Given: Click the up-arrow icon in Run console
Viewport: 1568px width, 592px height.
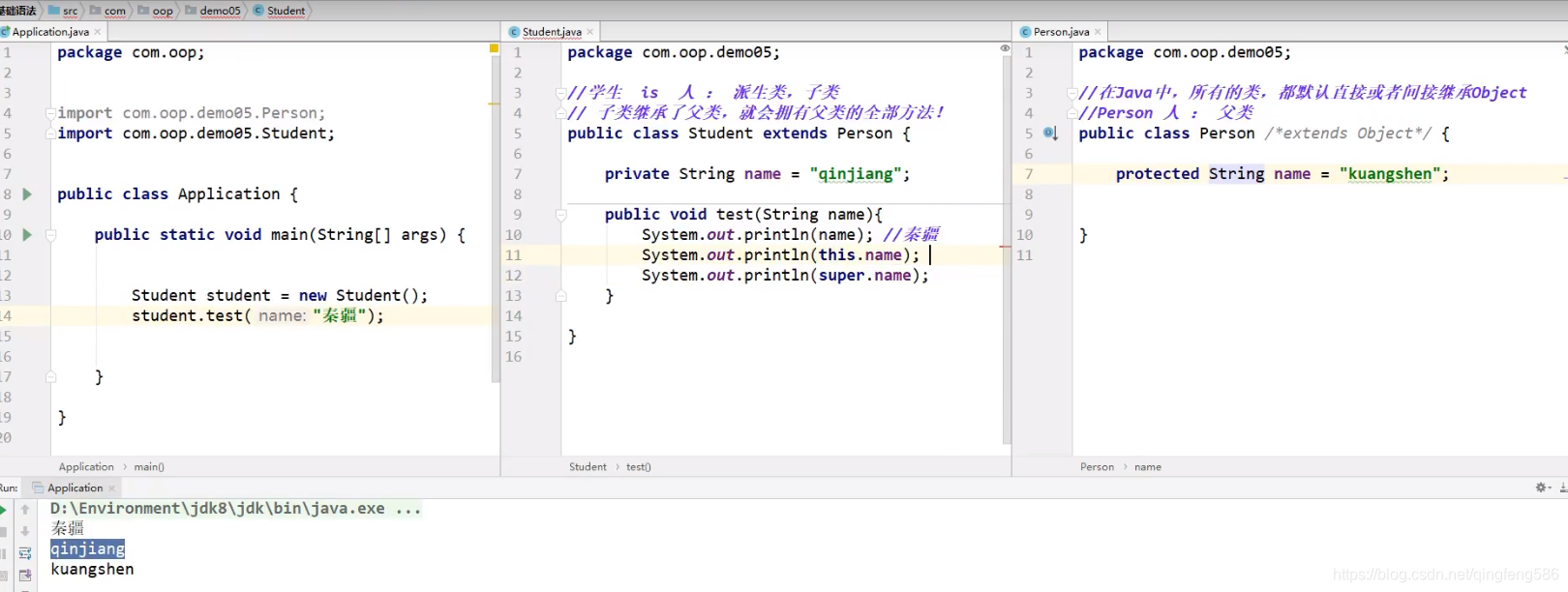Looking at the screenshot, I should tap(25, 510).
